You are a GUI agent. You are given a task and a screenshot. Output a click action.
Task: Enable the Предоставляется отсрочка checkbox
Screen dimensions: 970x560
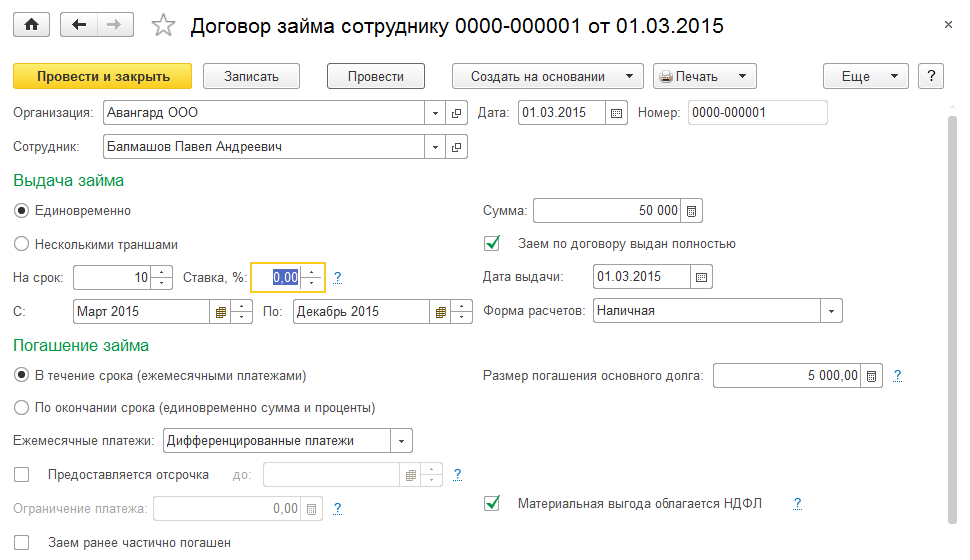tap(21, 474)
